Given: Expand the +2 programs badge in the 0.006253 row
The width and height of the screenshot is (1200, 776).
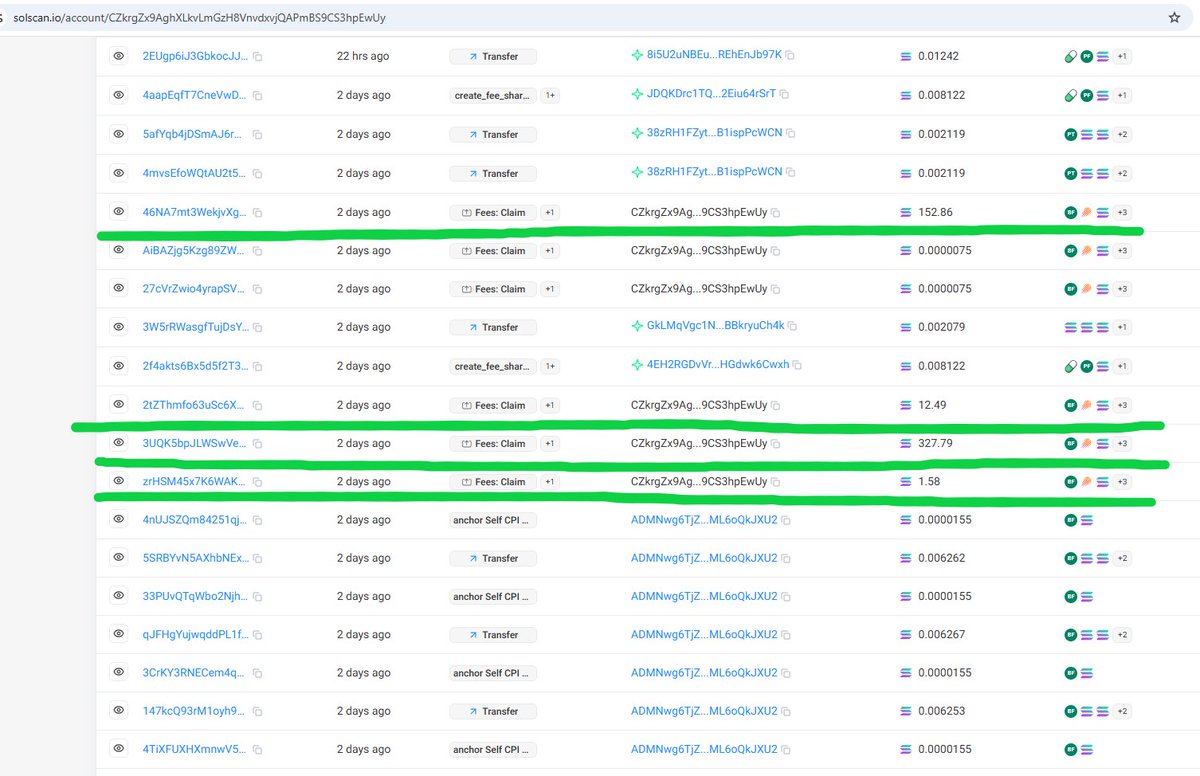Looking at the screenshot, I should 1122,712.
